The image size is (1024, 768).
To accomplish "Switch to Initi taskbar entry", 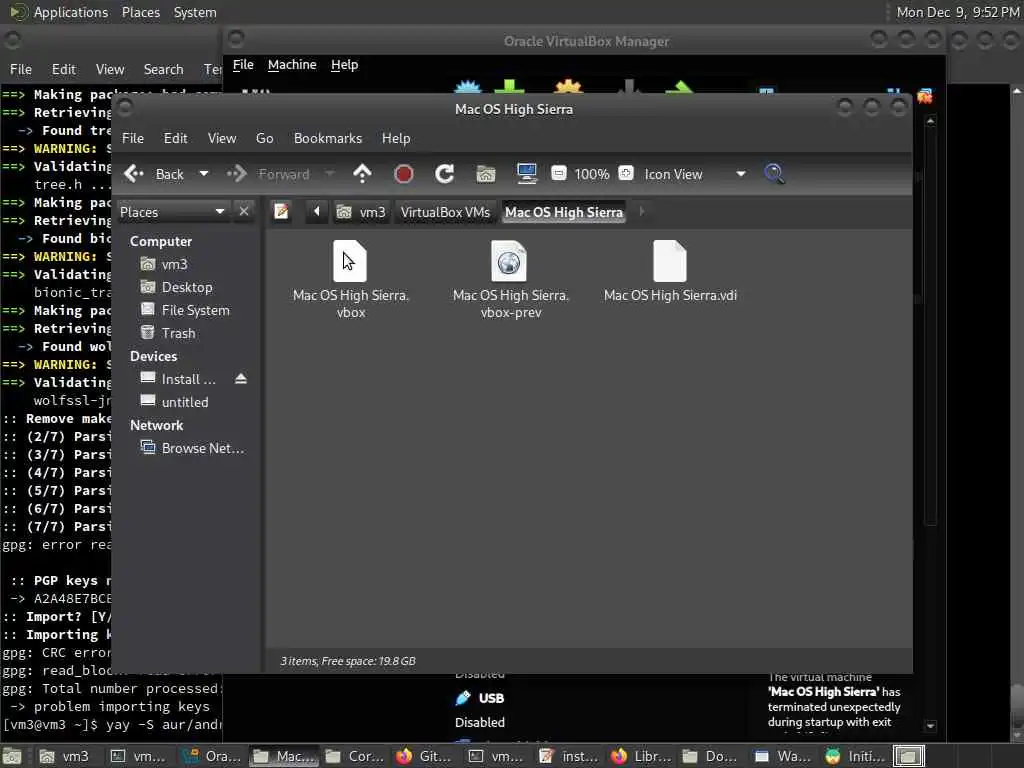I will pyautogui.click(x=855, y=756).
